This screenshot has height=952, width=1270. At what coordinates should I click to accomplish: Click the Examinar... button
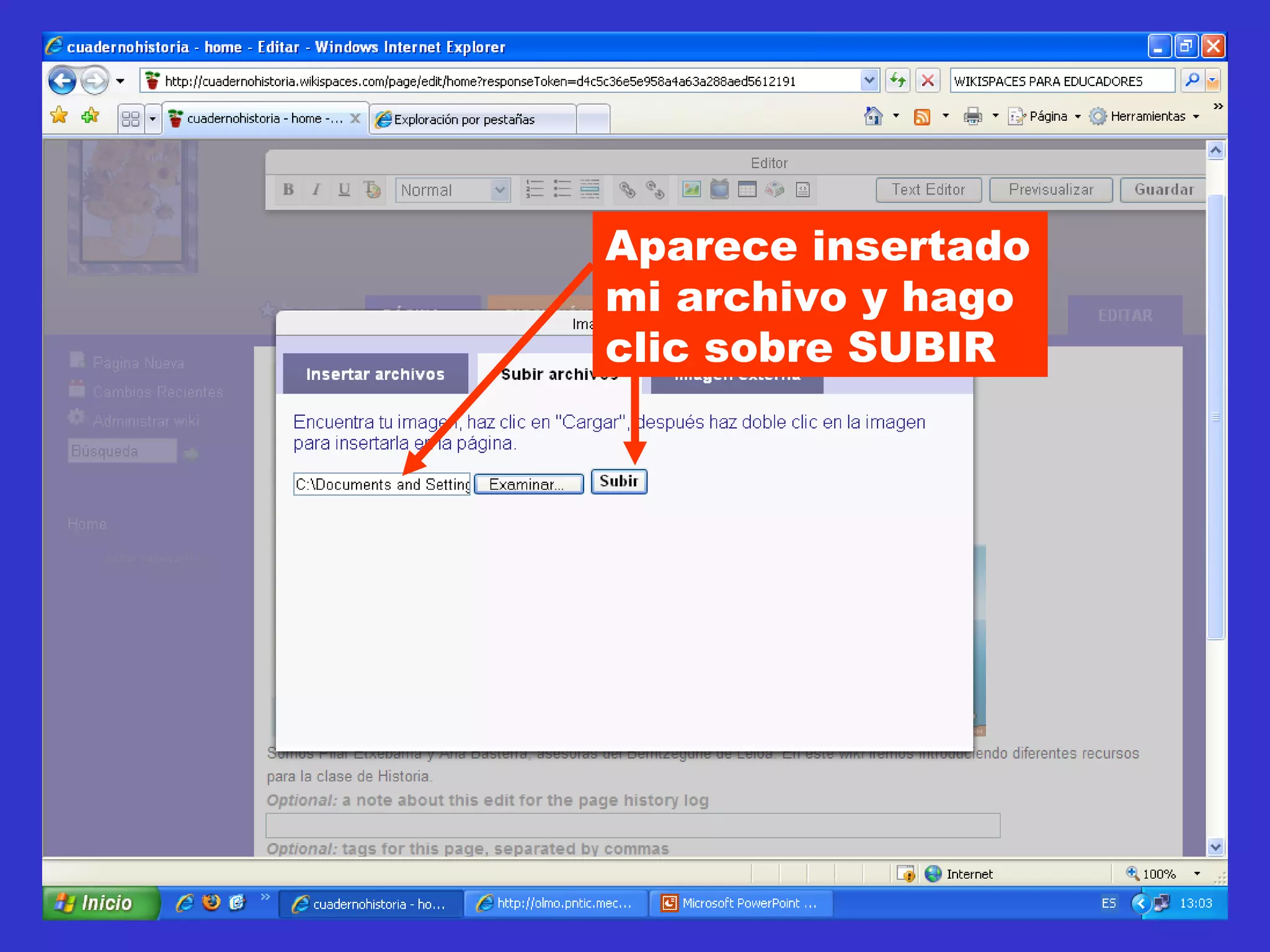pyautogui.click(x=529, y=484)
